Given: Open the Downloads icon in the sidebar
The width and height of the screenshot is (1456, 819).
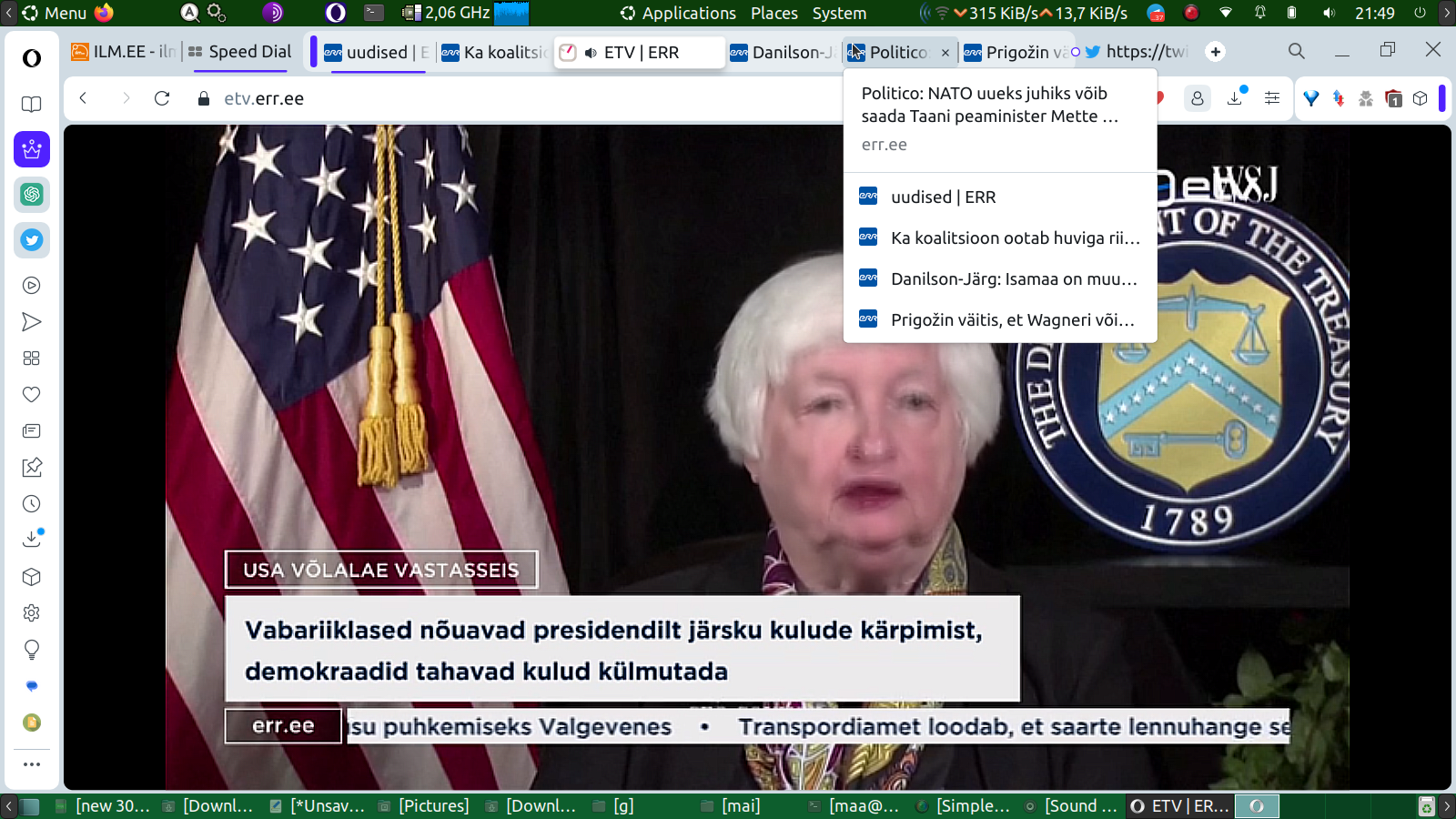Looking at the screenshot, I should click(32, 539).
